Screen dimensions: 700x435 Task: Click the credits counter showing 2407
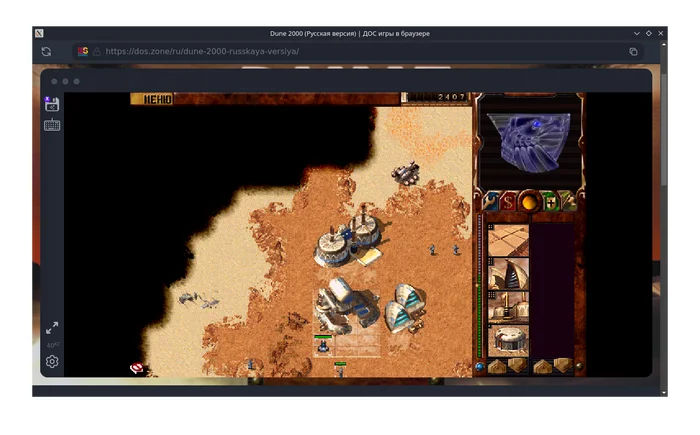pyautogui.click(x=436, y=97)
